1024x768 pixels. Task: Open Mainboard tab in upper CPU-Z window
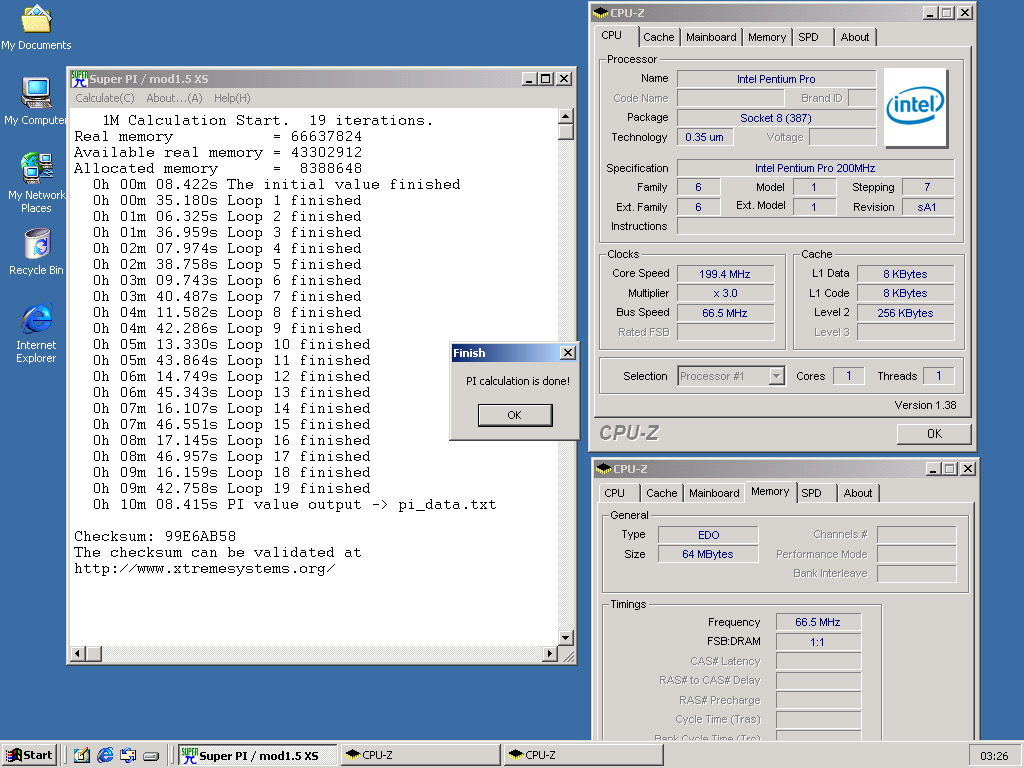click(x=711, y=37)
